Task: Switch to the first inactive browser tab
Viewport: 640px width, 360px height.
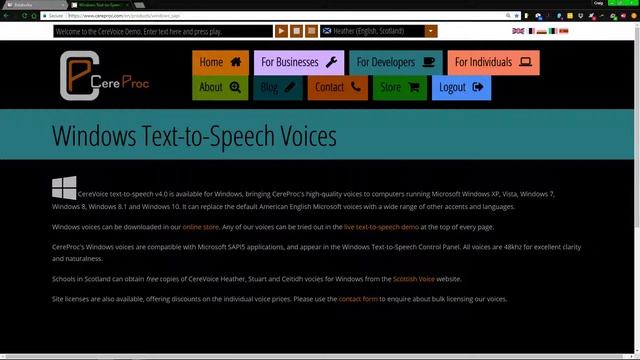Action: tap(35, 5)
